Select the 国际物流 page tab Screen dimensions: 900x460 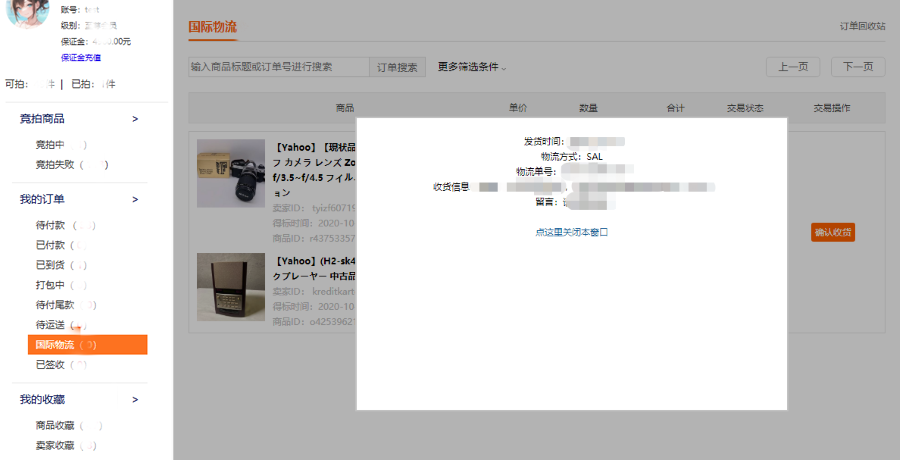(x=212, y=27)
